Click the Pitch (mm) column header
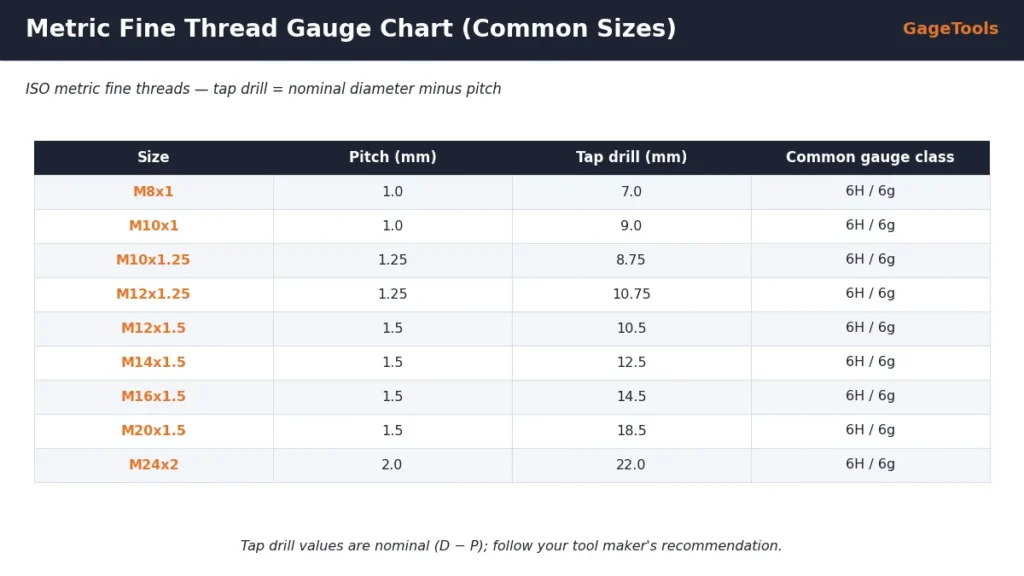This screenshot has height=576, width=1024. (x=392, y=157)
